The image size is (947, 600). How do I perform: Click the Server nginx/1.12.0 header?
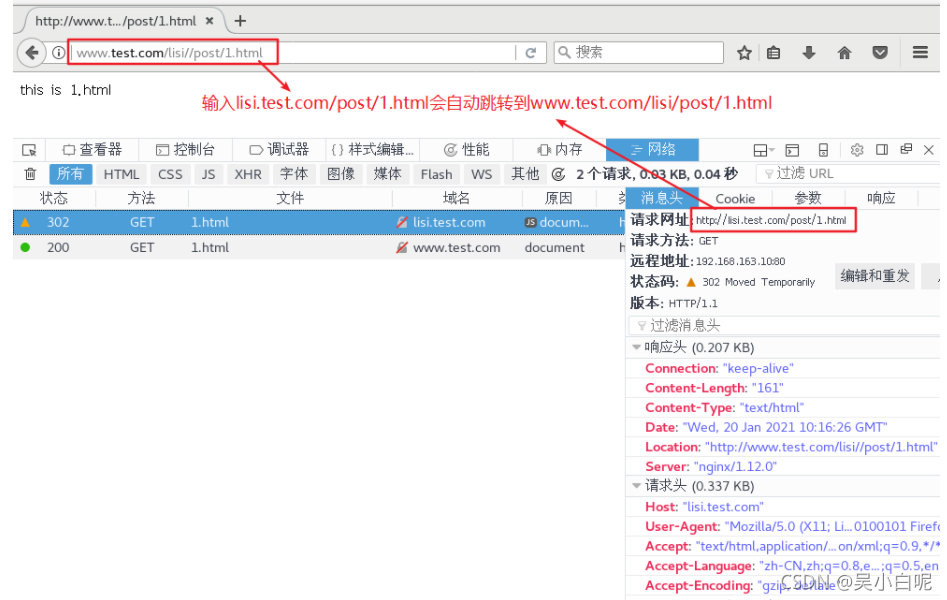point(711,466)
